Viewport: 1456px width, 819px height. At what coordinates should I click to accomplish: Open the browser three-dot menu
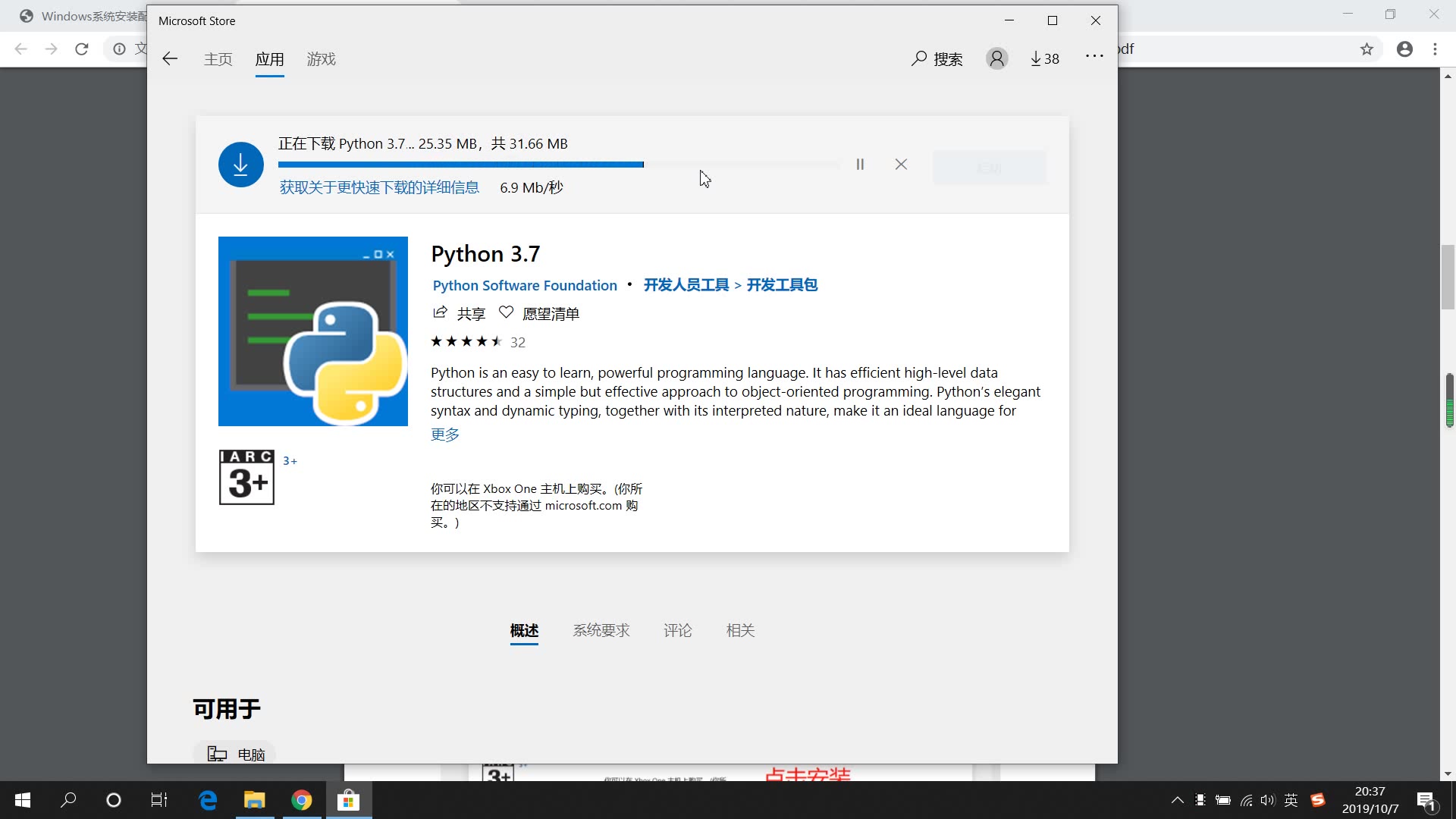point(1435,49)
